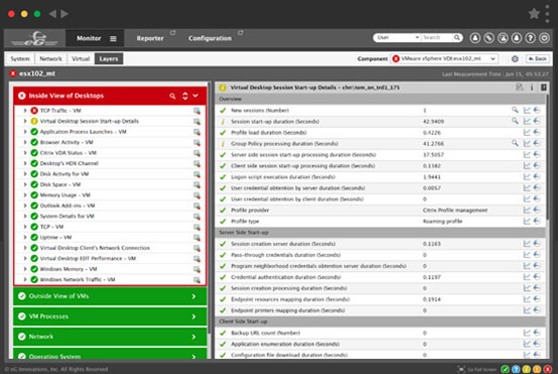Click the eG logo
558x374 pixels.
pos(35,38)
